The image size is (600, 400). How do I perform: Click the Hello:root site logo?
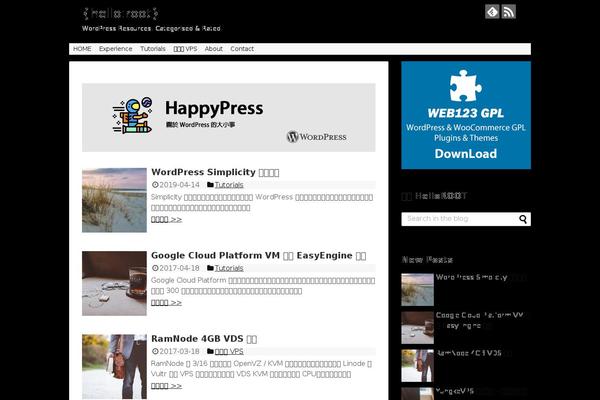[x=120, y=14]
